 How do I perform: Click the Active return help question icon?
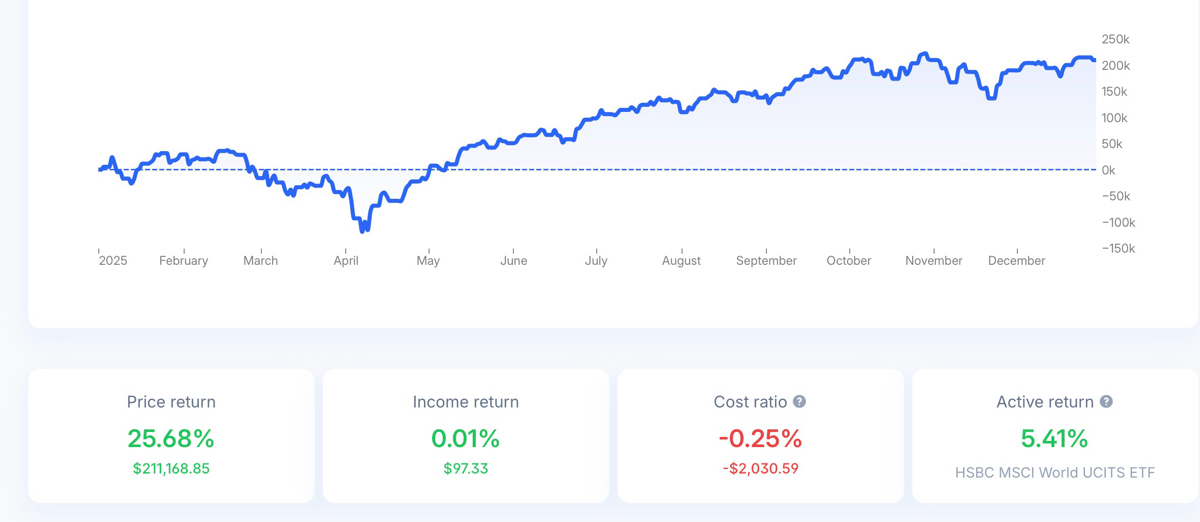tap(1106, 402)
